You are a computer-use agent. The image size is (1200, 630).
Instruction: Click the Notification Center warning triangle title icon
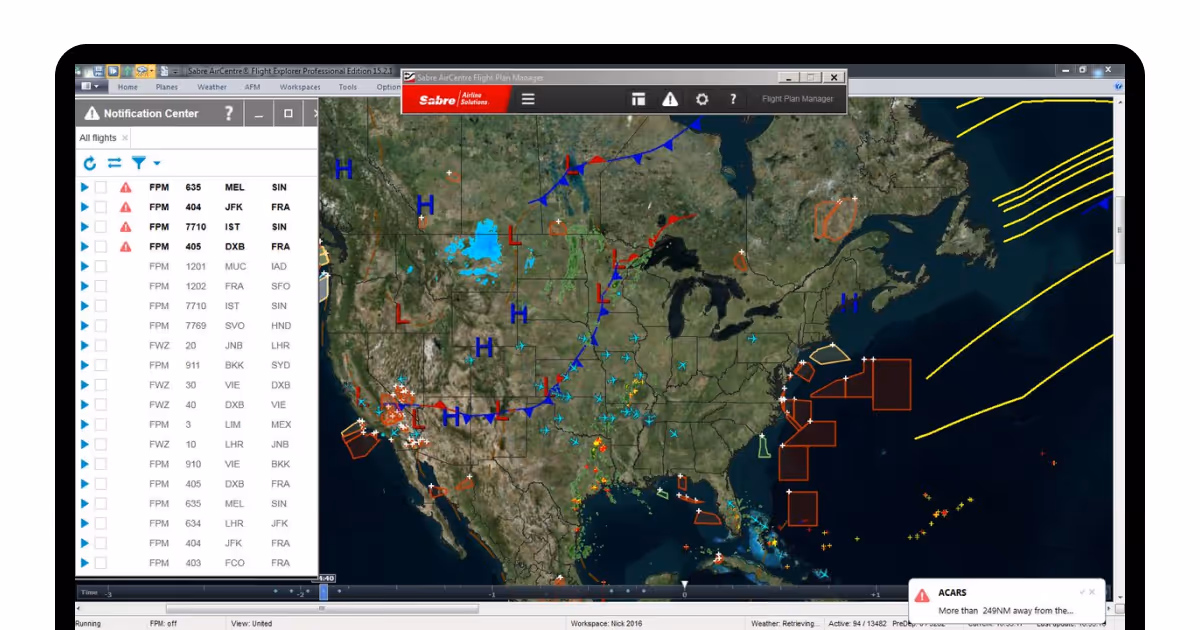click(92, 113)
